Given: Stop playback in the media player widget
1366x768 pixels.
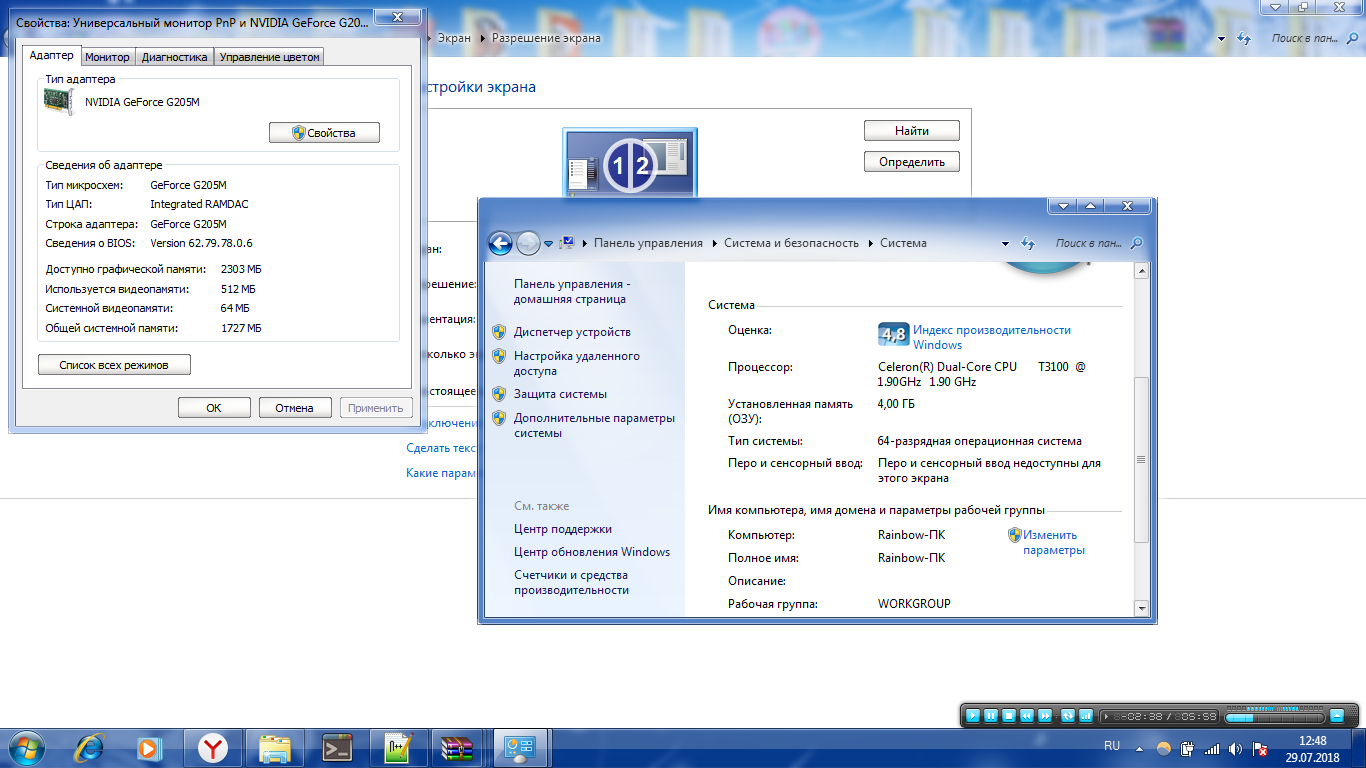Looking at the screenshot, I should pyautogui.click(x=1009, y=716).
